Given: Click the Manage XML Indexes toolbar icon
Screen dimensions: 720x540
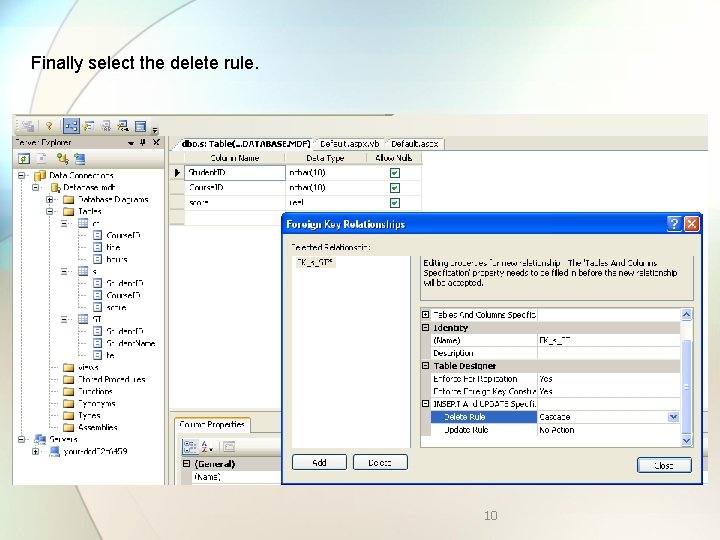Looking at the screenshot, I should coord(123,126).
